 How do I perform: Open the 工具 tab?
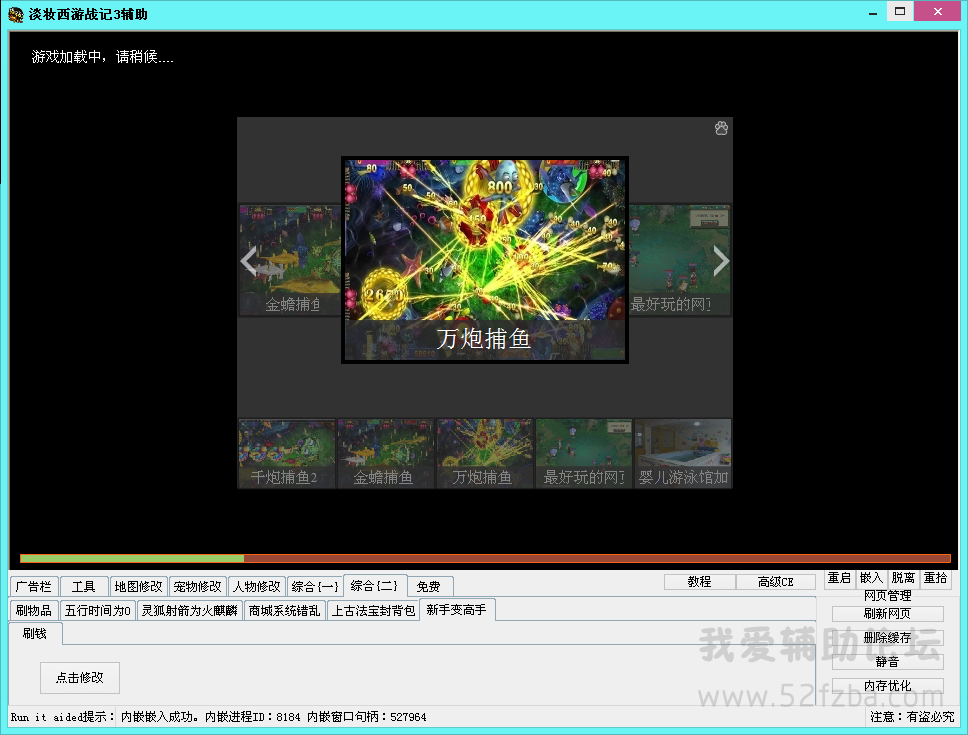[x=84, y=586]
